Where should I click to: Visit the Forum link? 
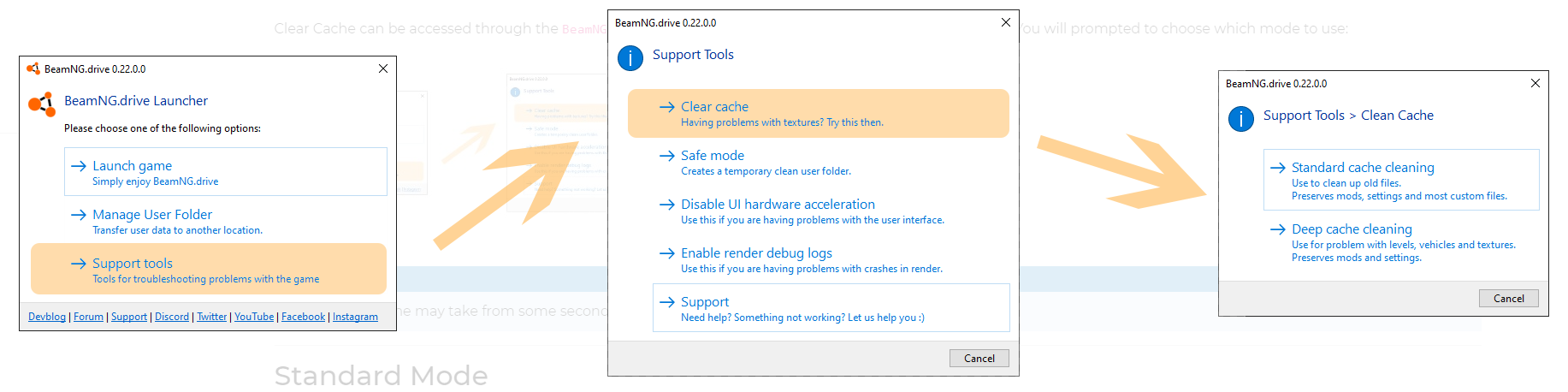point(88,317)
